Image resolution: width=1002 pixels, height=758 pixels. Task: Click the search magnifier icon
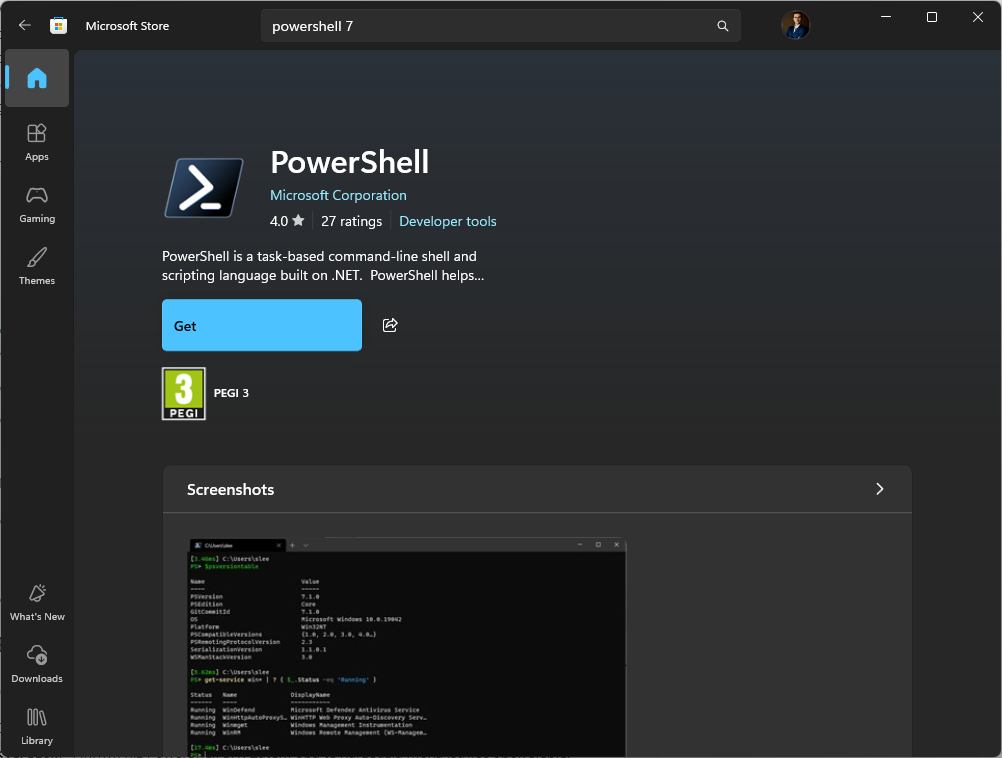coord(722,26)
